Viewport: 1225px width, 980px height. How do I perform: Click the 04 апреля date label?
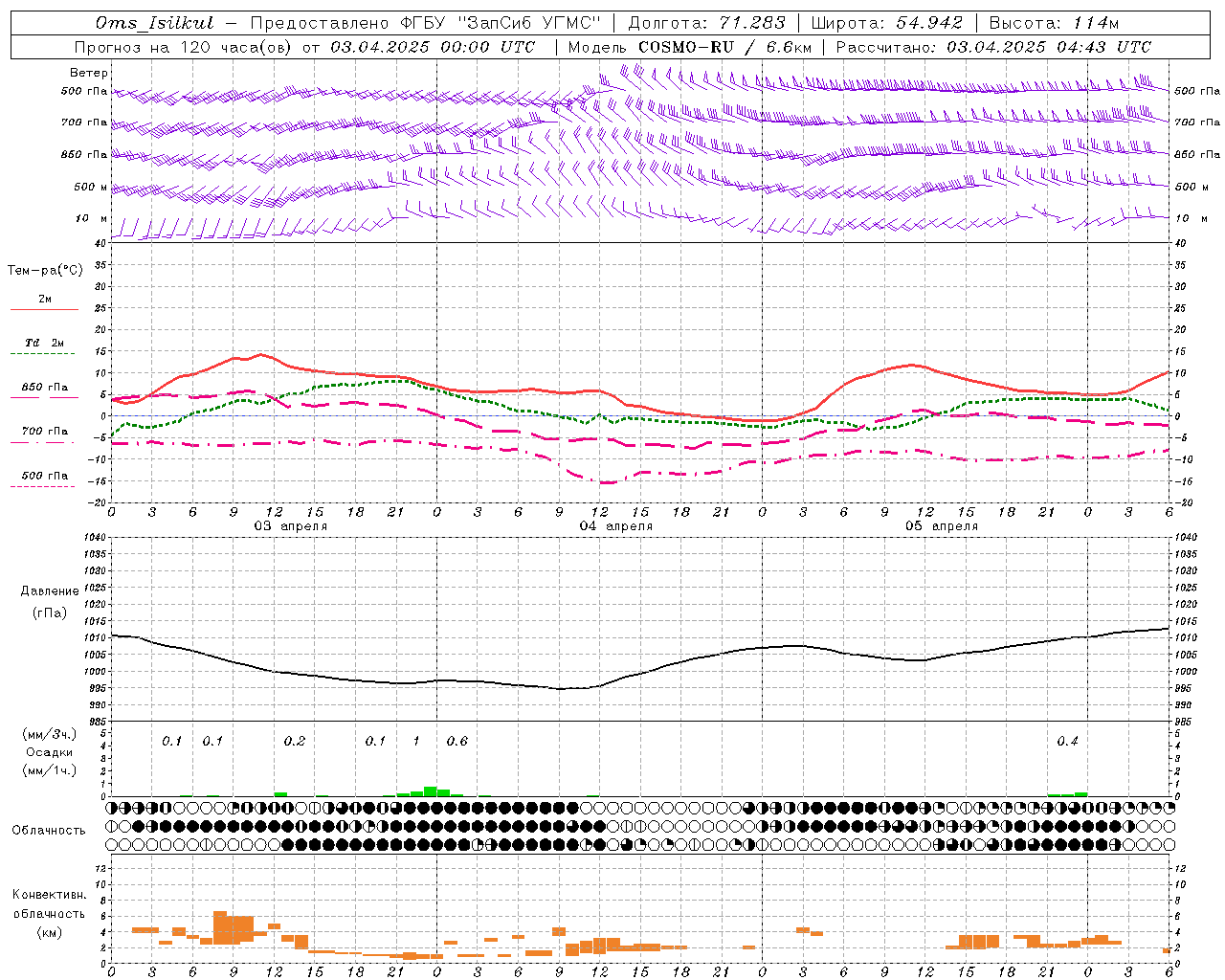tap(615, 526)
